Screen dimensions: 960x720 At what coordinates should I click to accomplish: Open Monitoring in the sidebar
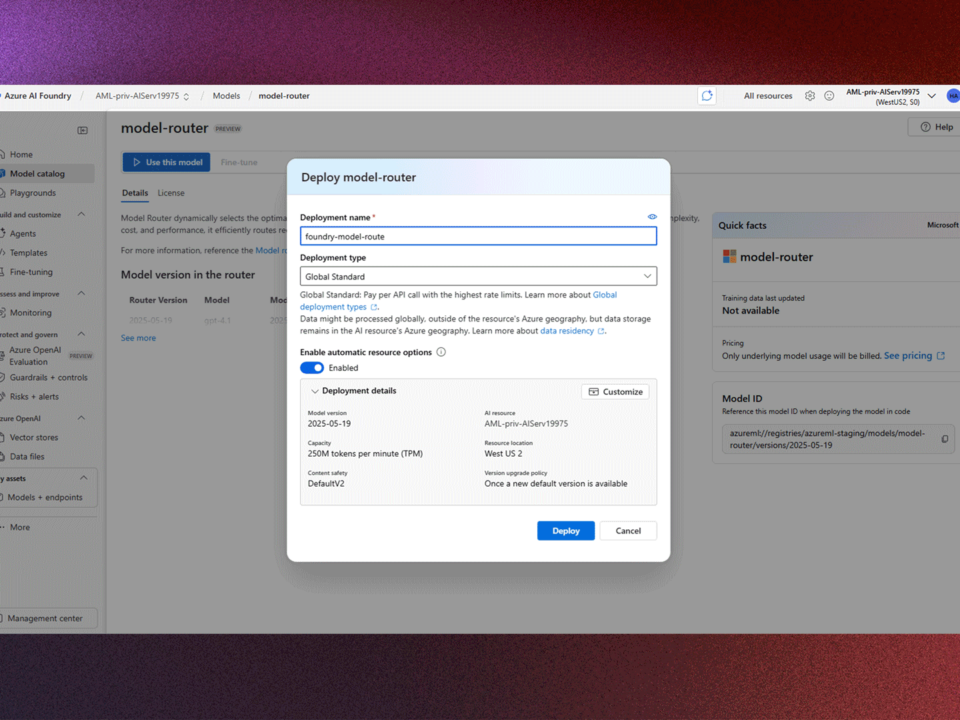31,313
